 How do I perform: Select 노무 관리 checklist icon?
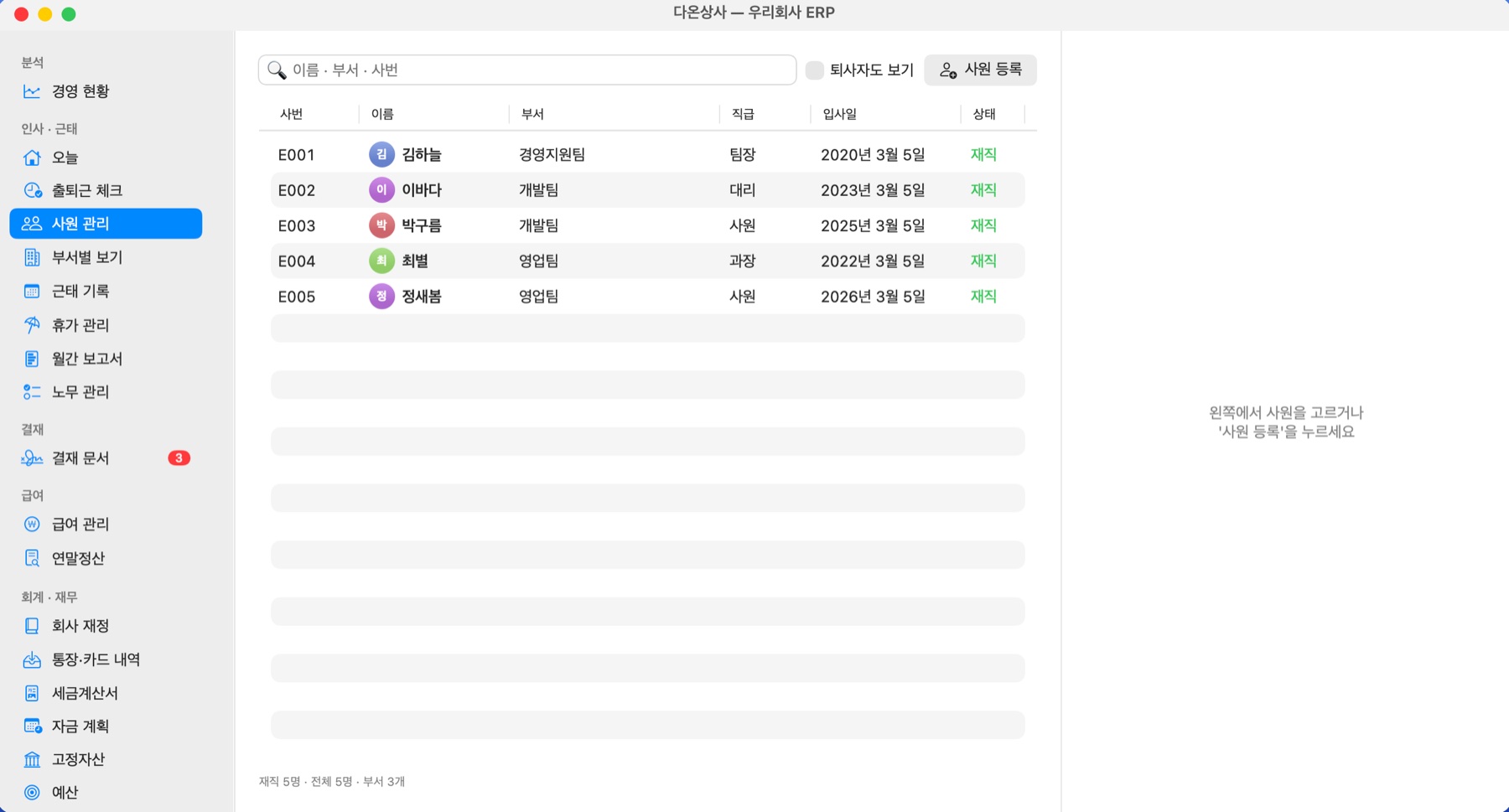32,392
